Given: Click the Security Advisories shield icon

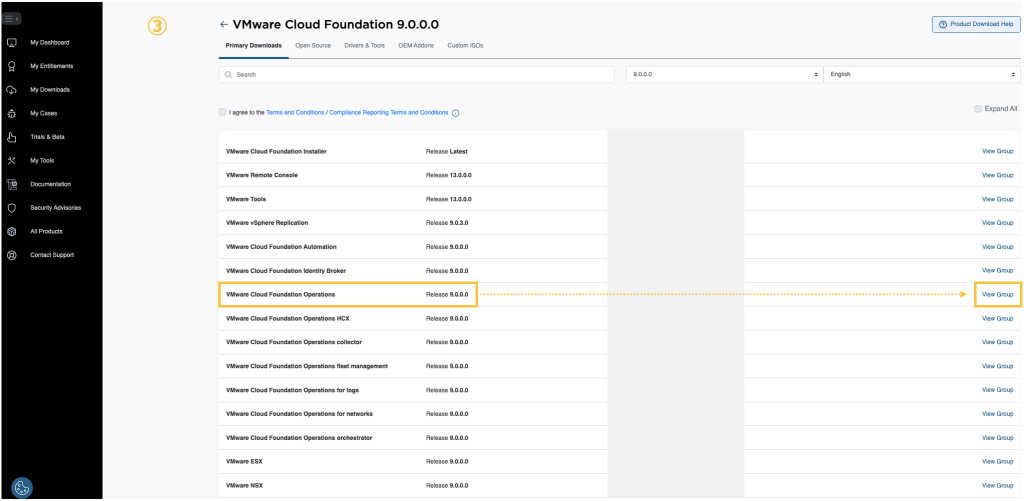Looking at the screenshot, I should 11,208.
